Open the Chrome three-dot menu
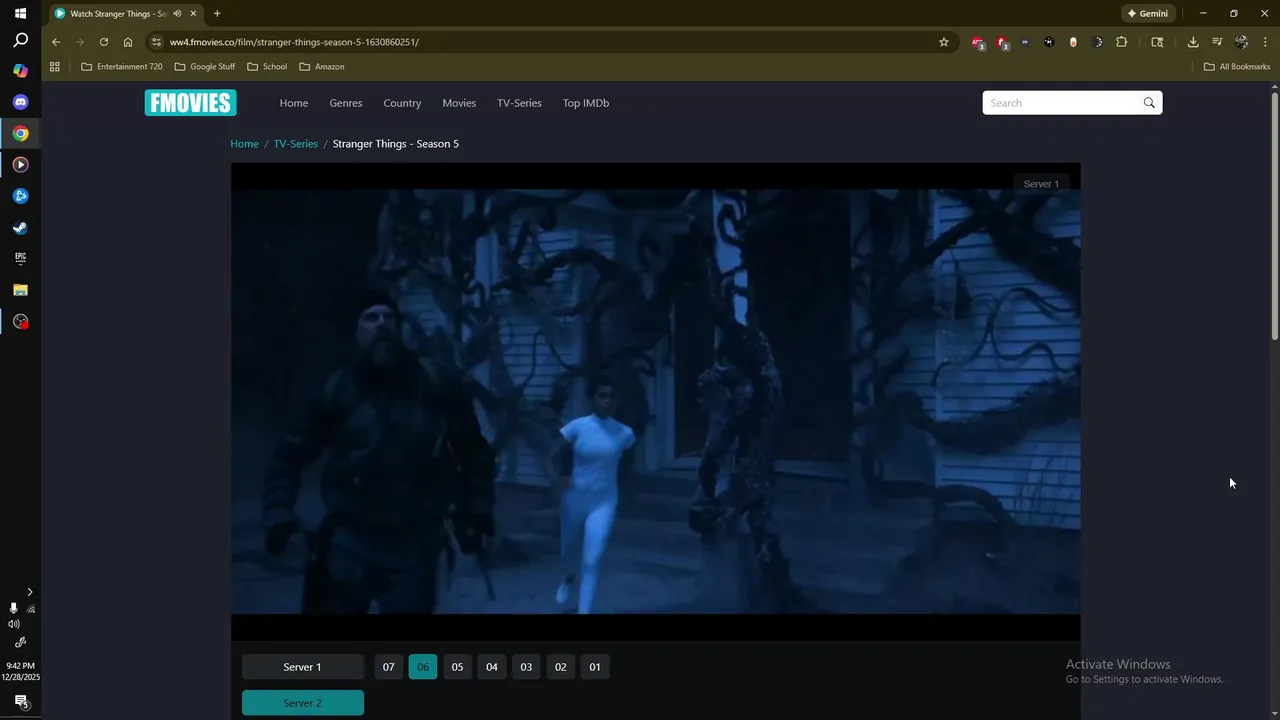This screenshot has width=1280, height=720. pos(1265,42)
